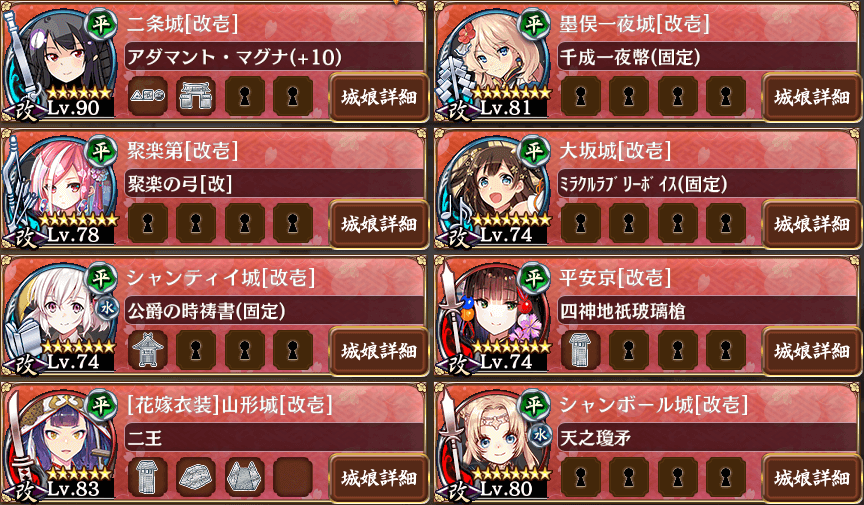Image resolution: width=864 pixels, height=505 pixels.
Task: Open 城娘詳細 for 二条城[改壱]
Action: coord(379,98)
